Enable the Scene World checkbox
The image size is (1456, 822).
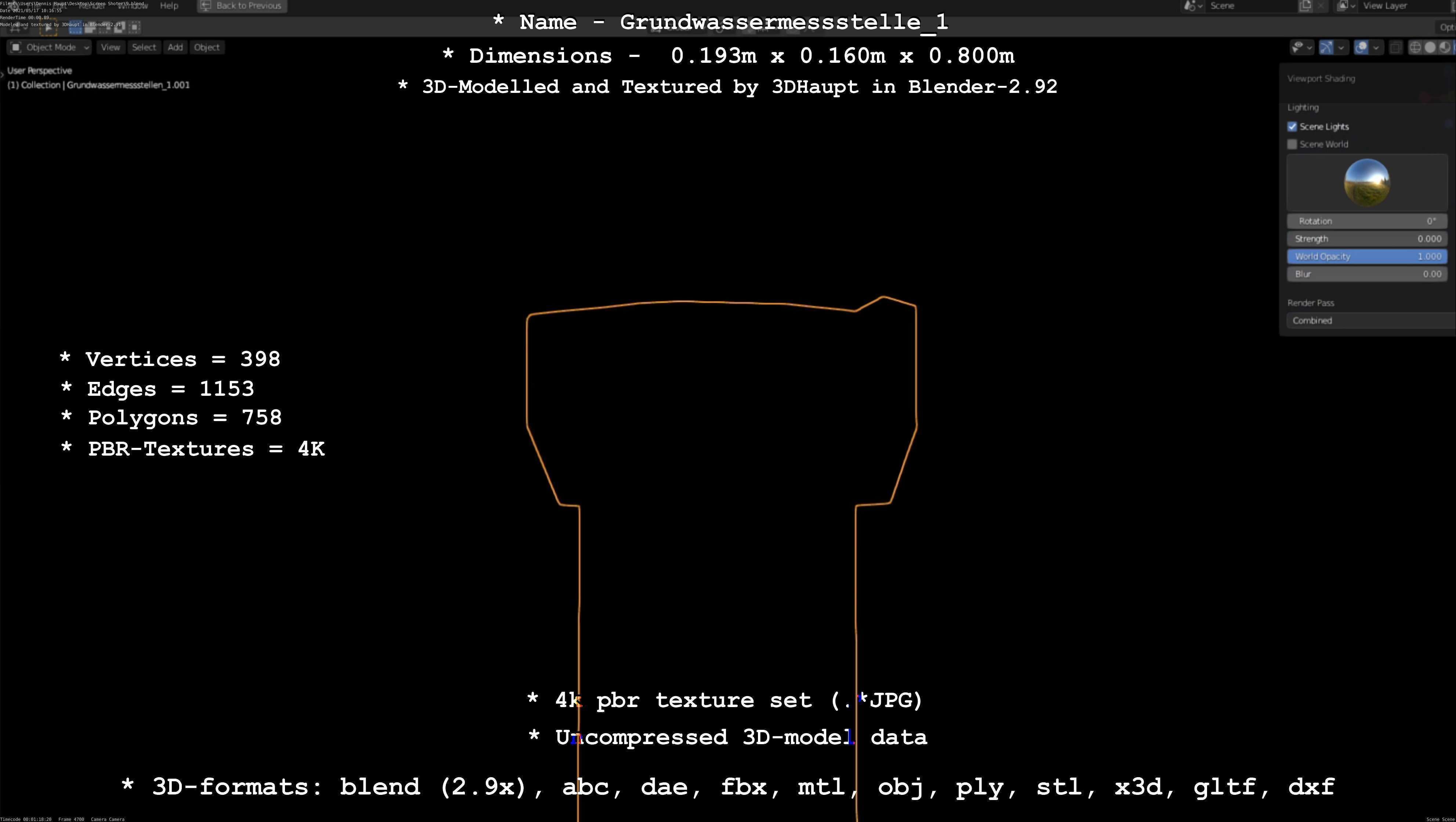coord(1292,144)
